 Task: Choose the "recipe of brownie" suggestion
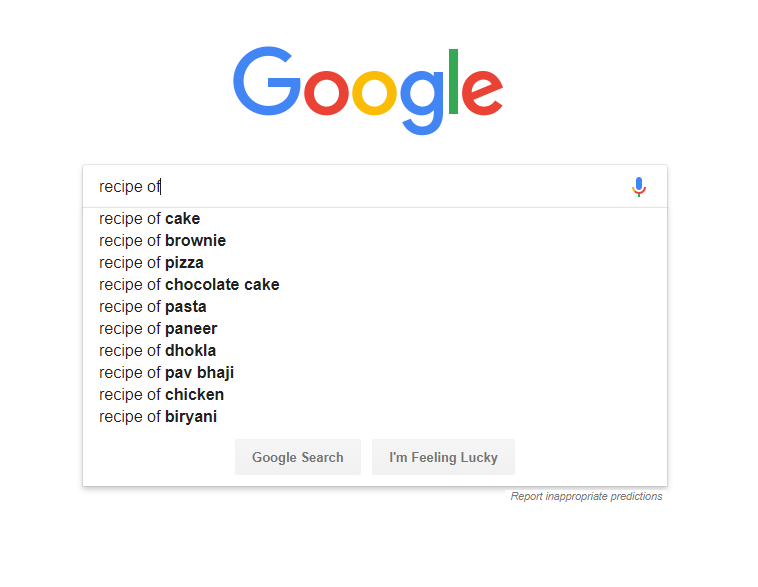(163, 241)
